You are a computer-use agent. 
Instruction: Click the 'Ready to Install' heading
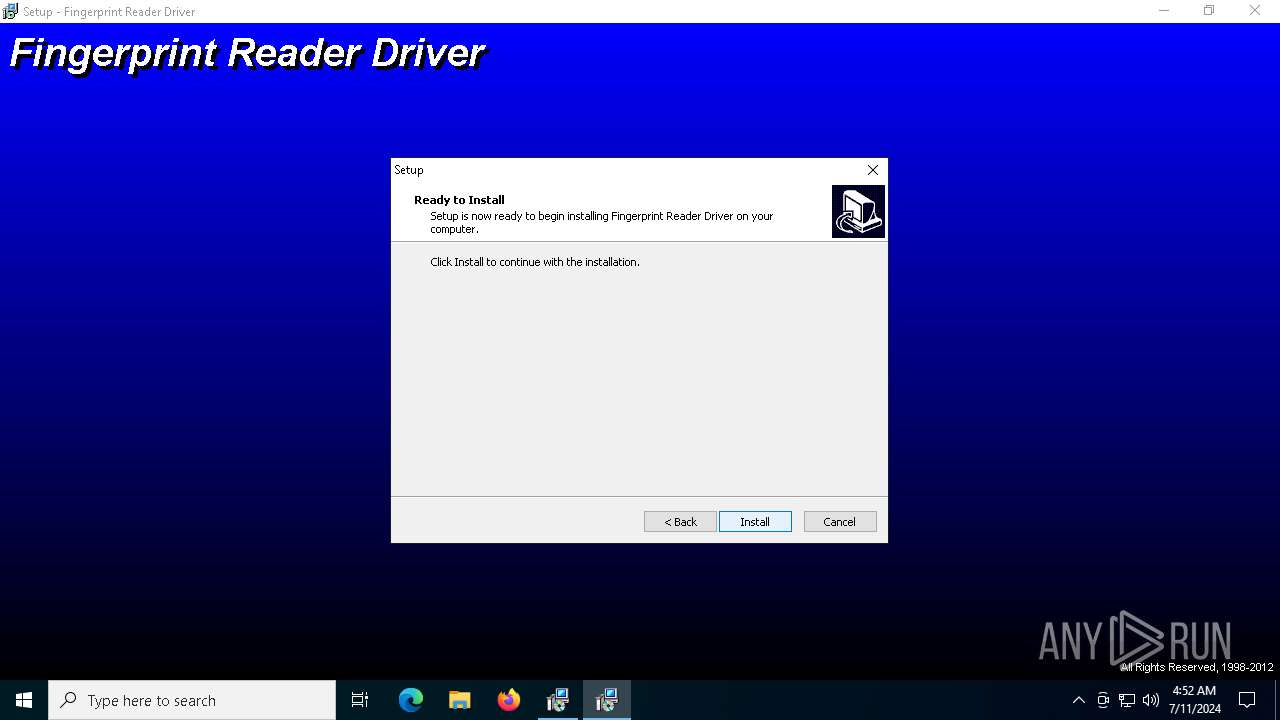pos(459,200)
